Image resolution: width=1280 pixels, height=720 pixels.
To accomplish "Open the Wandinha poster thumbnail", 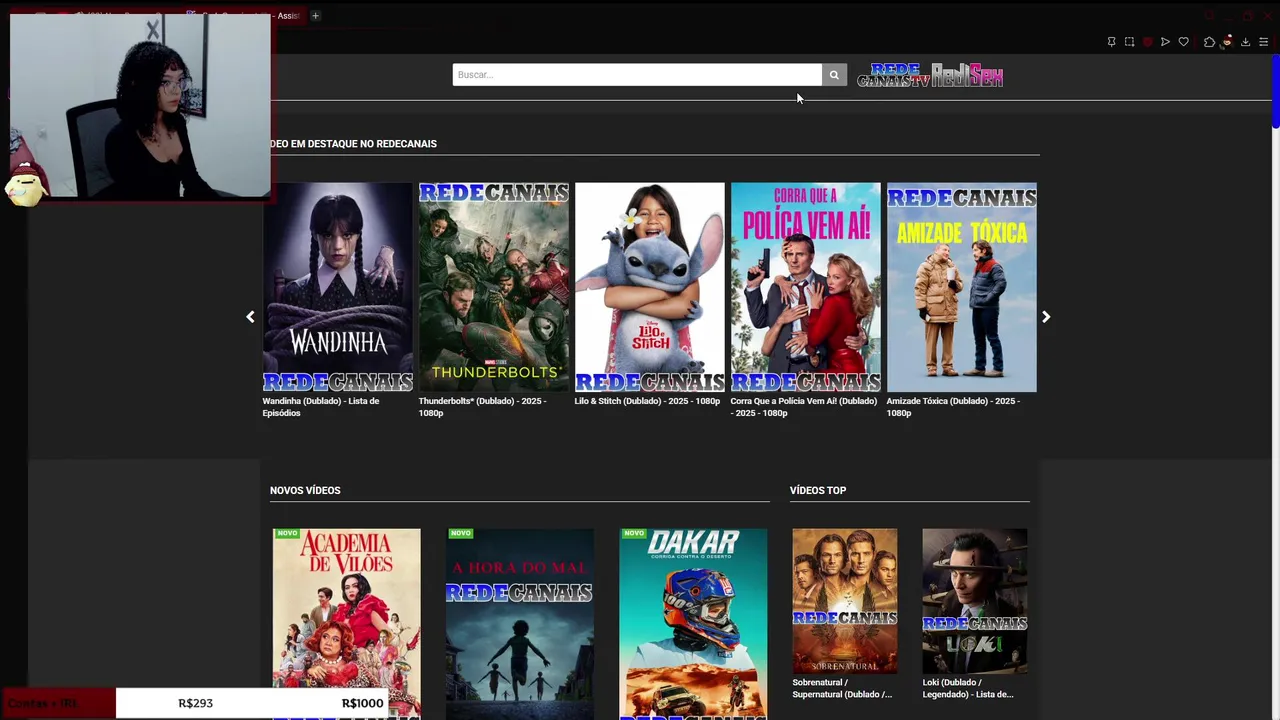I will click(x=338, y=287).
